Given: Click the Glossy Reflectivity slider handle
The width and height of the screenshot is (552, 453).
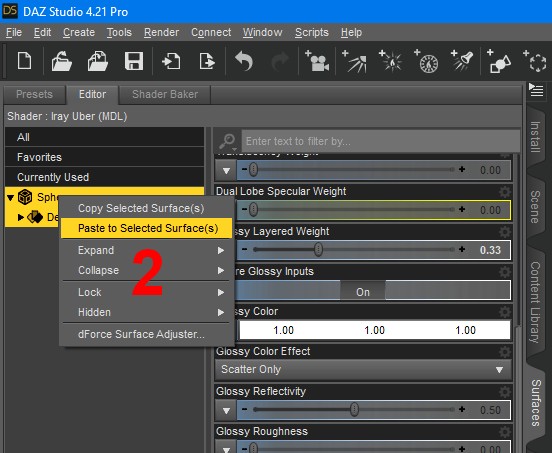Looking at the screenshot, I should tap(354, 409).
